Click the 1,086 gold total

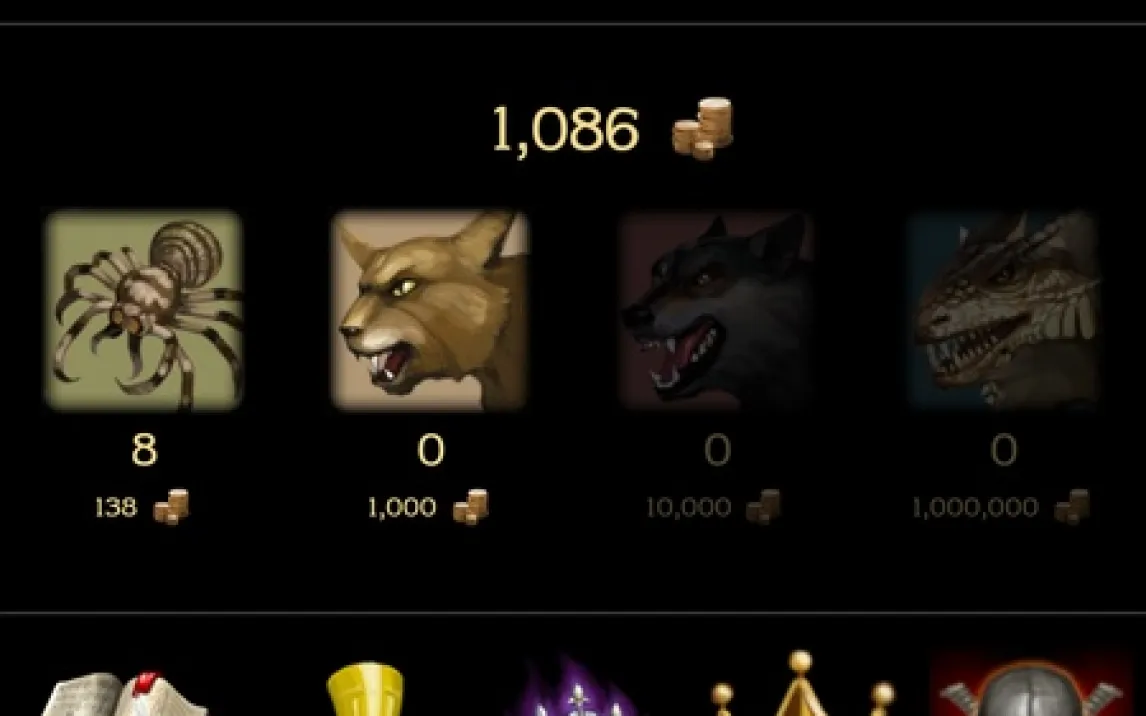(566, 129)
